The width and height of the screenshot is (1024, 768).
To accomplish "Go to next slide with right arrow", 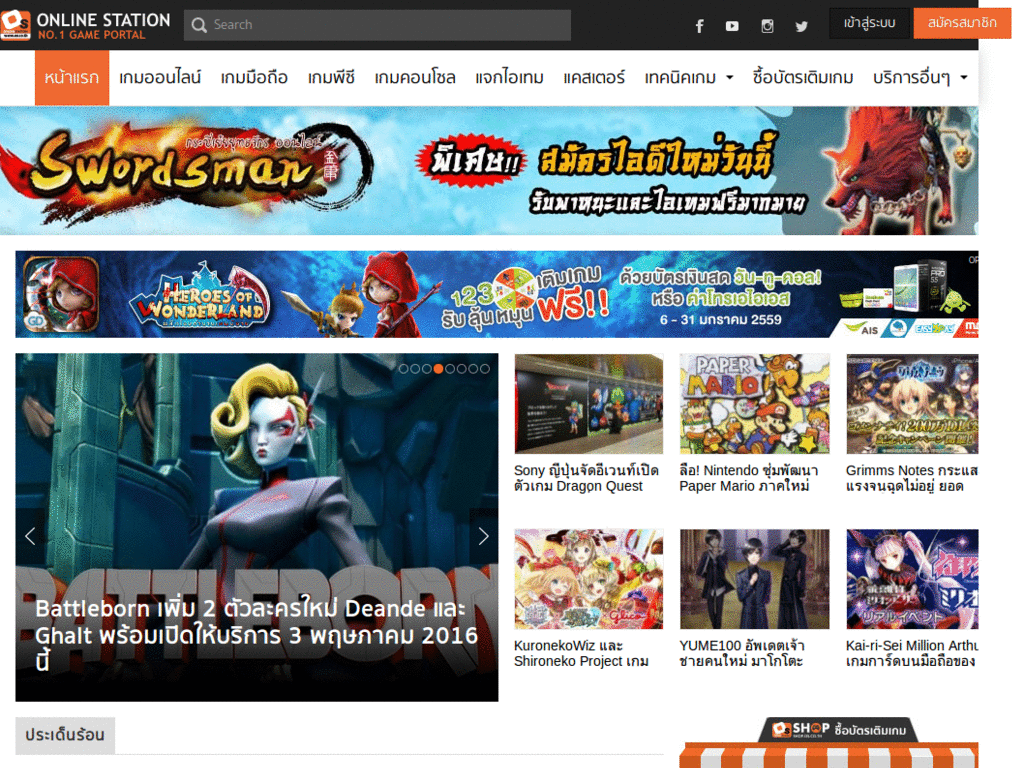I will tap(483, 536).
